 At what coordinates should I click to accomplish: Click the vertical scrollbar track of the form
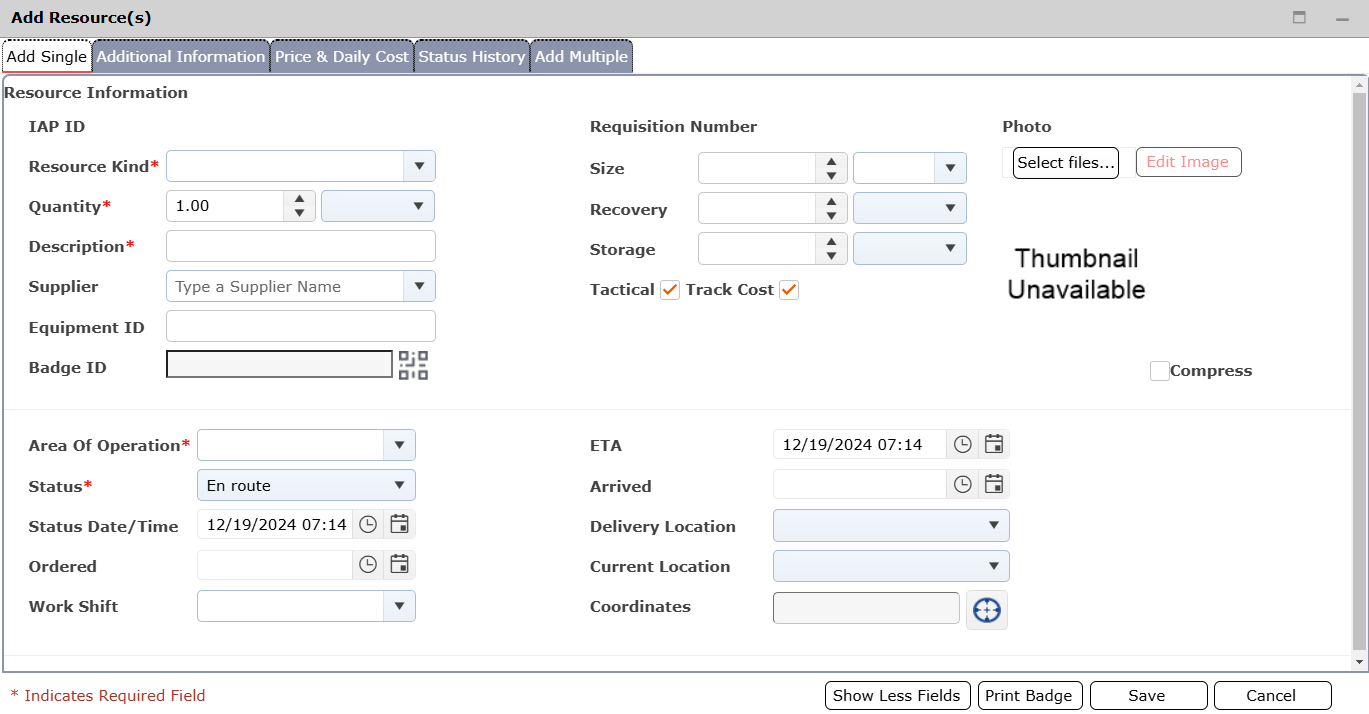(x=1358, y=372)
